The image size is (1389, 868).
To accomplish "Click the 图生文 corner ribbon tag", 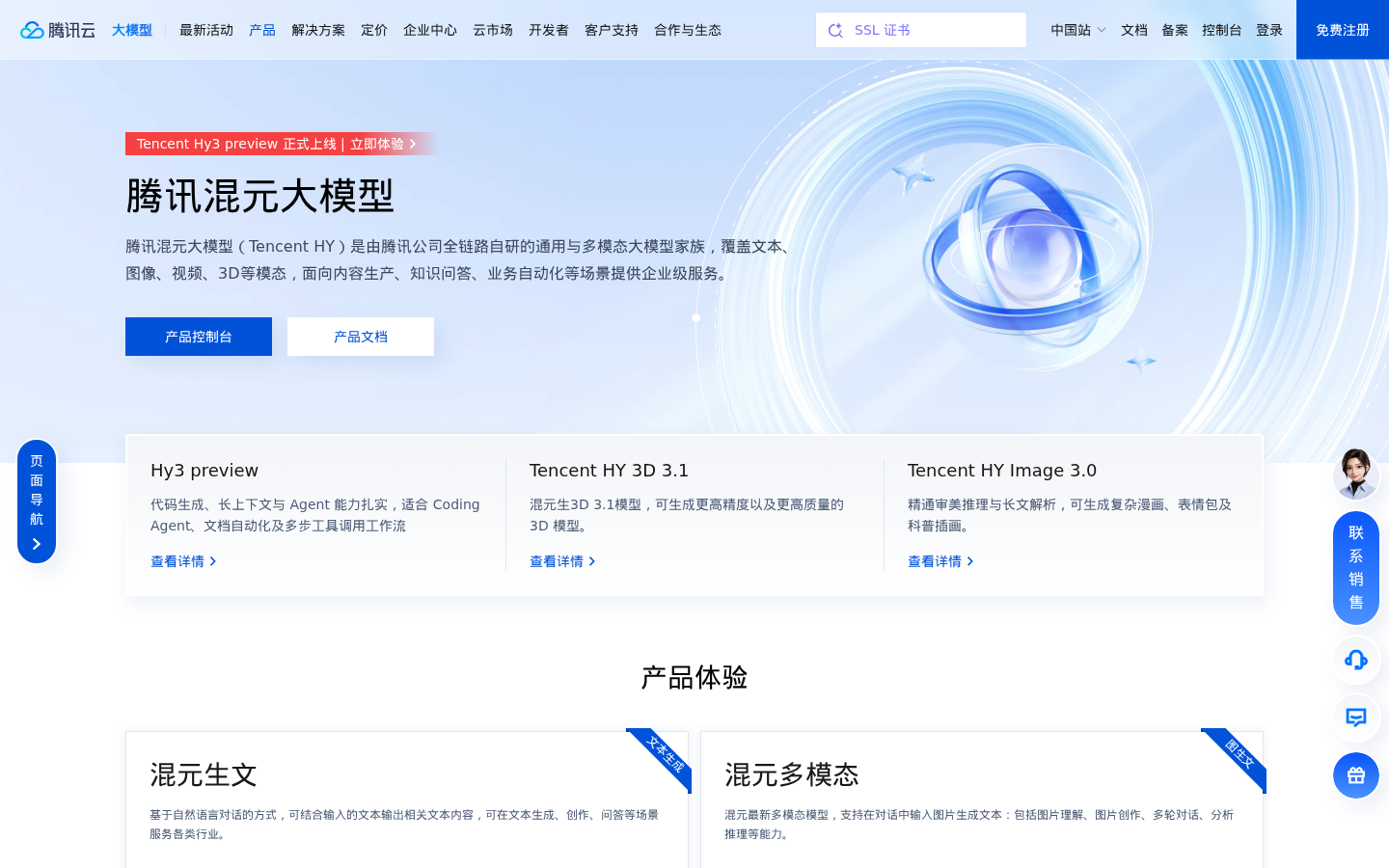I will click(x=1239, y=755).
